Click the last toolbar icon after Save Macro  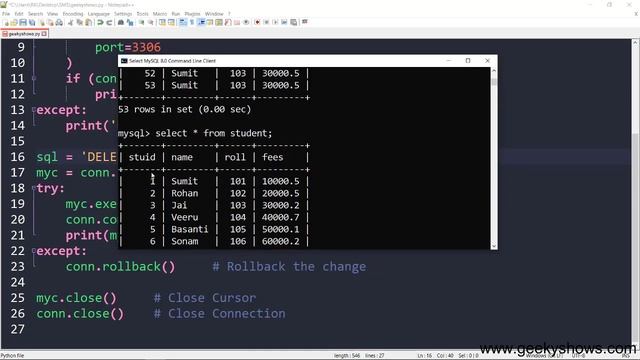[x=304, y=22]
